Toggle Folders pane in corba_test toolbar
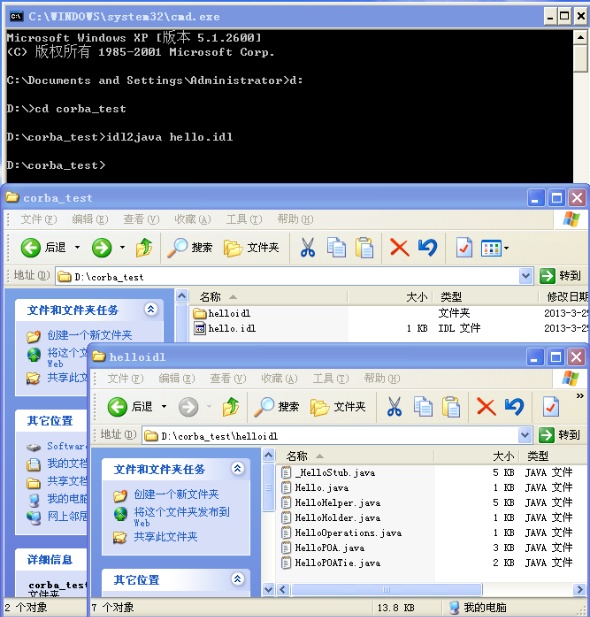The width and height of the screenshot is (590, 617). (x=252, y=248)
